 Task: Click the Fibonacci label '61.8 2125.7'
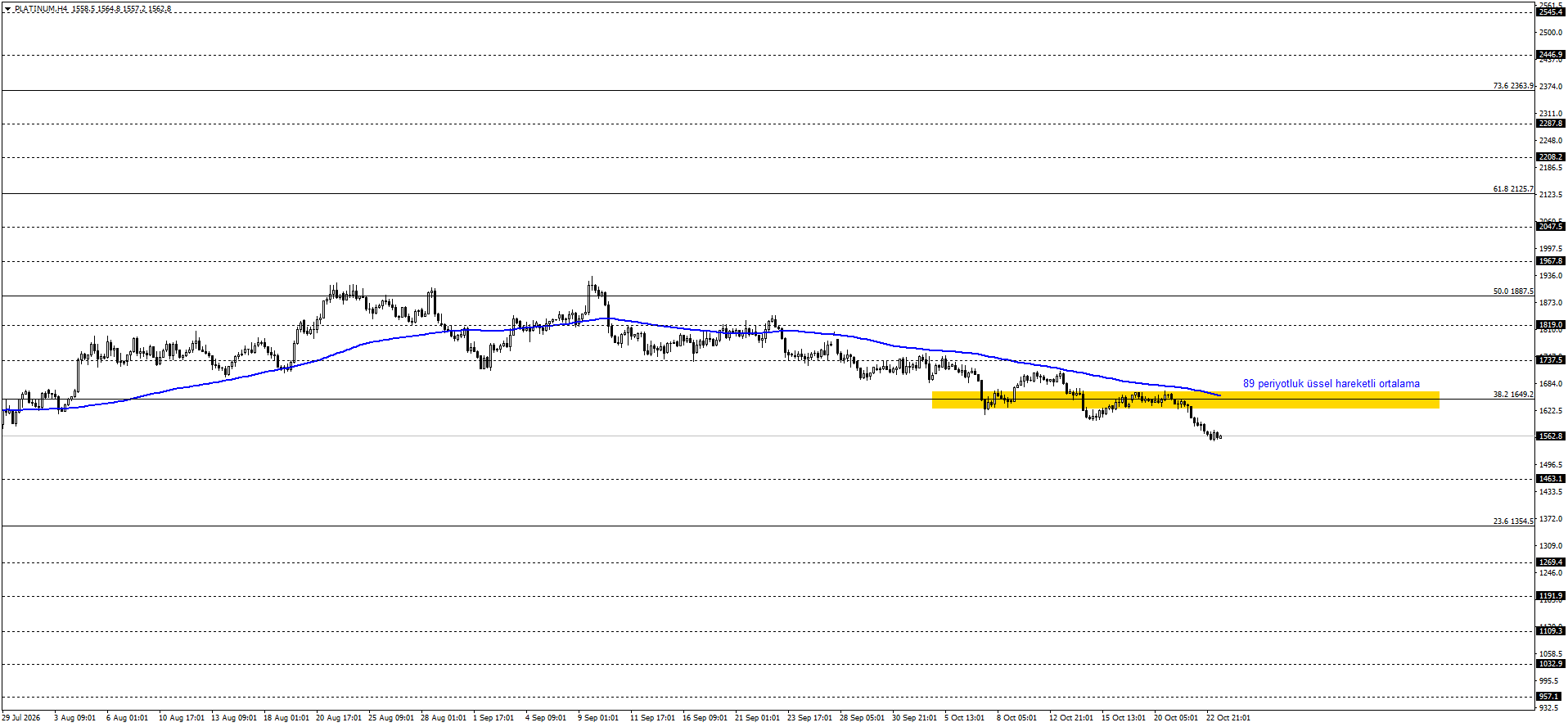pos(1513,189)
